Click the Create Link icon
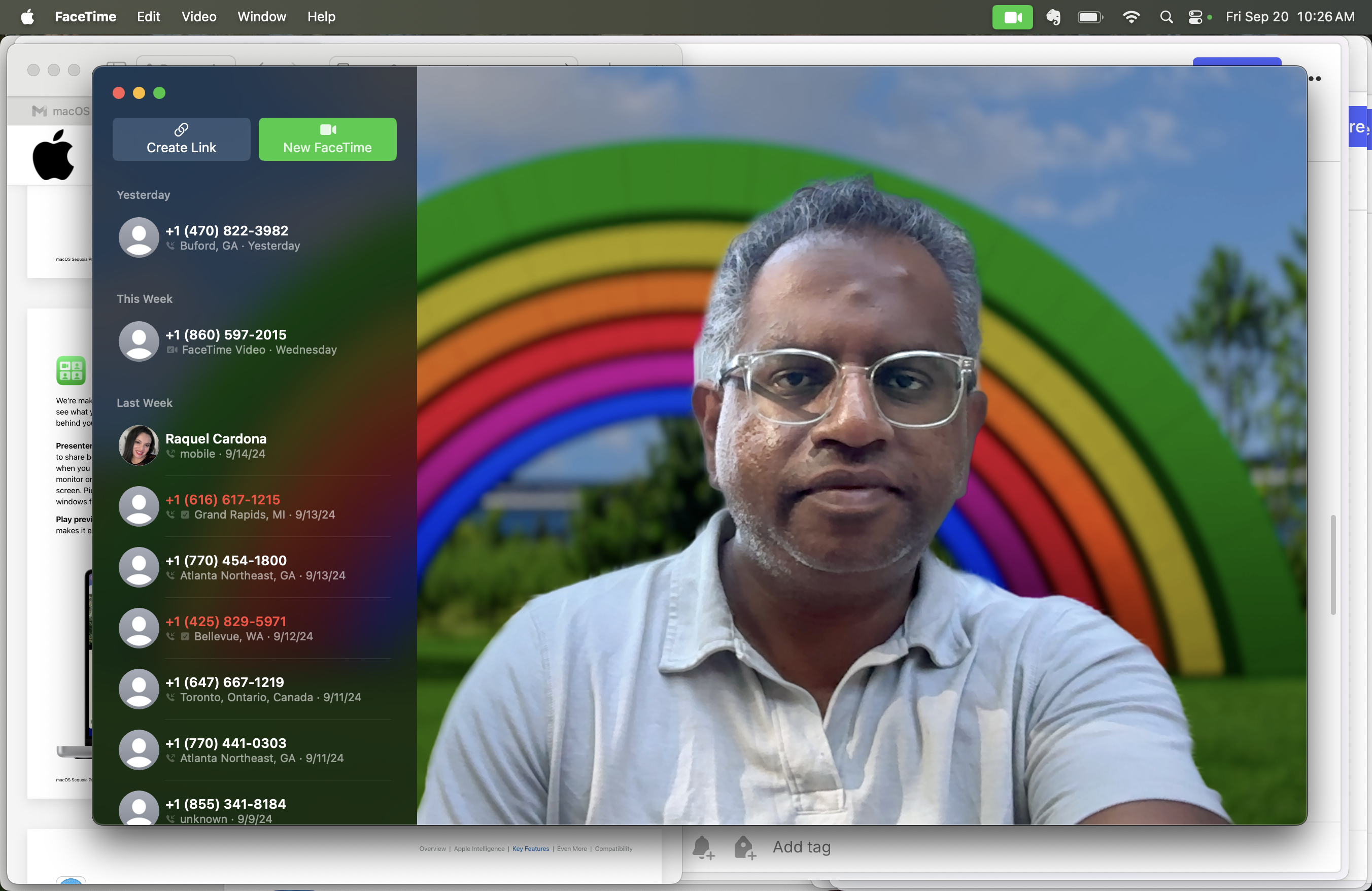The width and height of the screenshot is (1372, 891). point(181,129)
